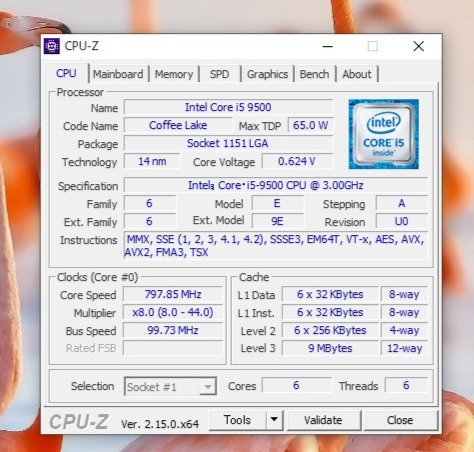Click the processor Name field
This screenshot has width=474, height=452.
pyautogui.click(x=228, y=107)
